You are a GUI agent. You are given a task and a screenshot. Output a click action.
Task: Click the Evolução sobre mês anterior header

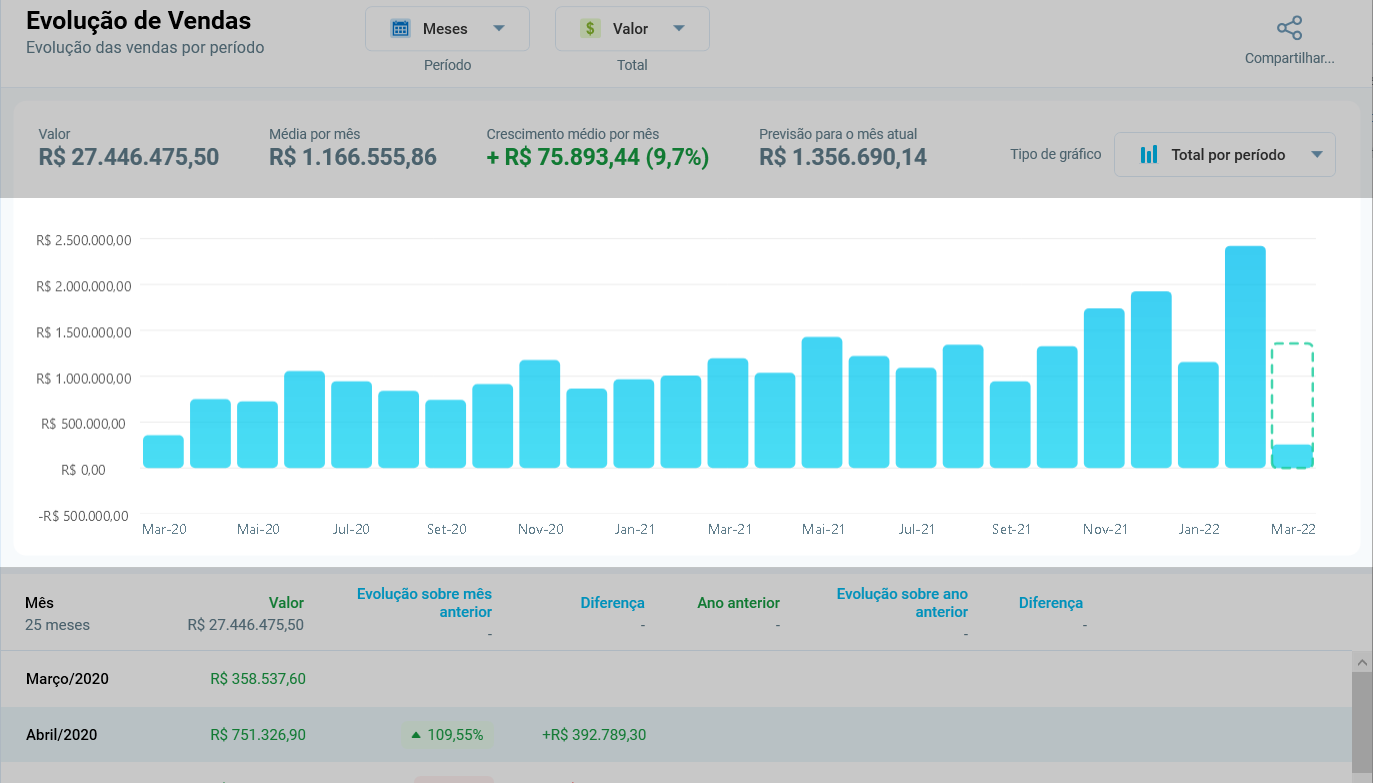click(x=424, y=603)
